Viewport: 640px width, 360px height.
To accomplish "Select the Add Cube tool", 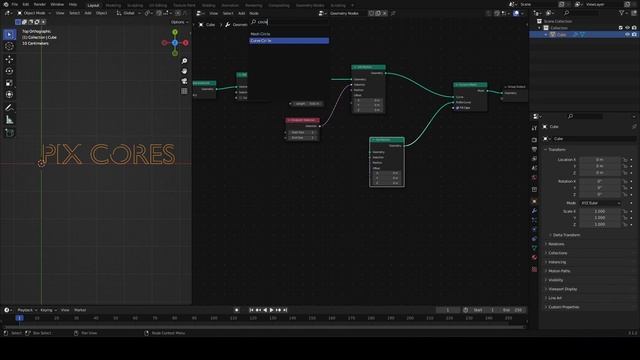I will (9, 133).
